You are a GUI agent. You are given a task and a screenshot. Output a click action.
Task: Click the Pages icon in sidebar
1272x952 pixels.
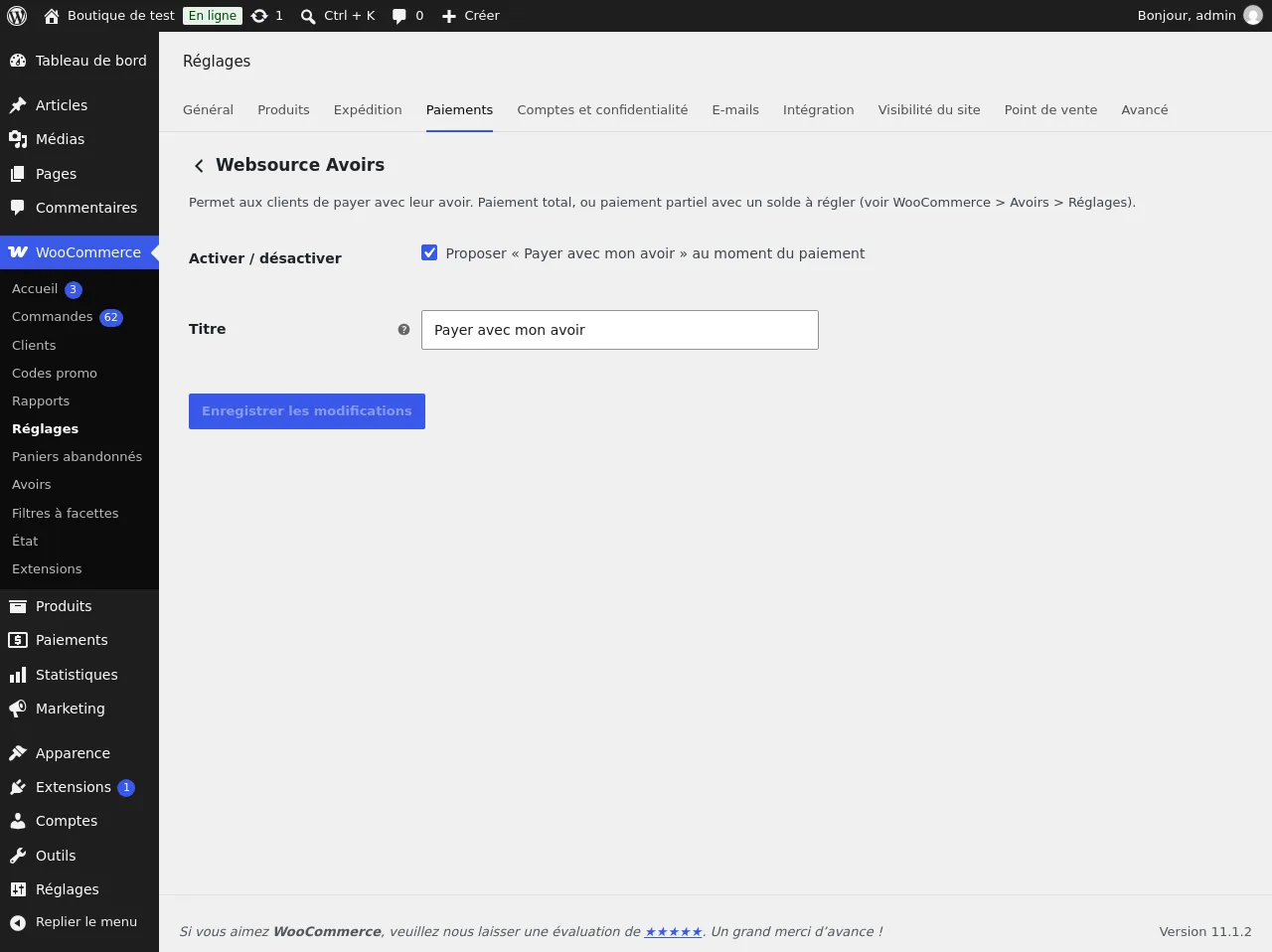pyautogui.click(x=18, y=174)
